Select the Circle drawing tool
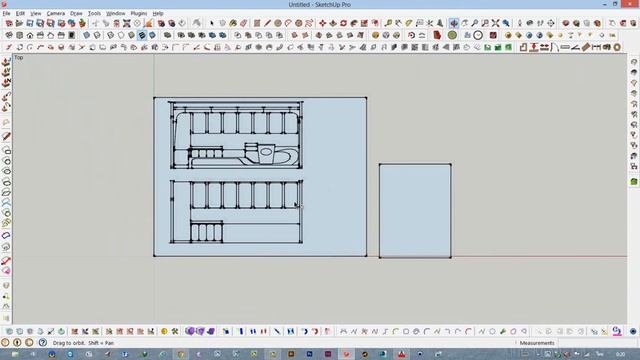 278,23
